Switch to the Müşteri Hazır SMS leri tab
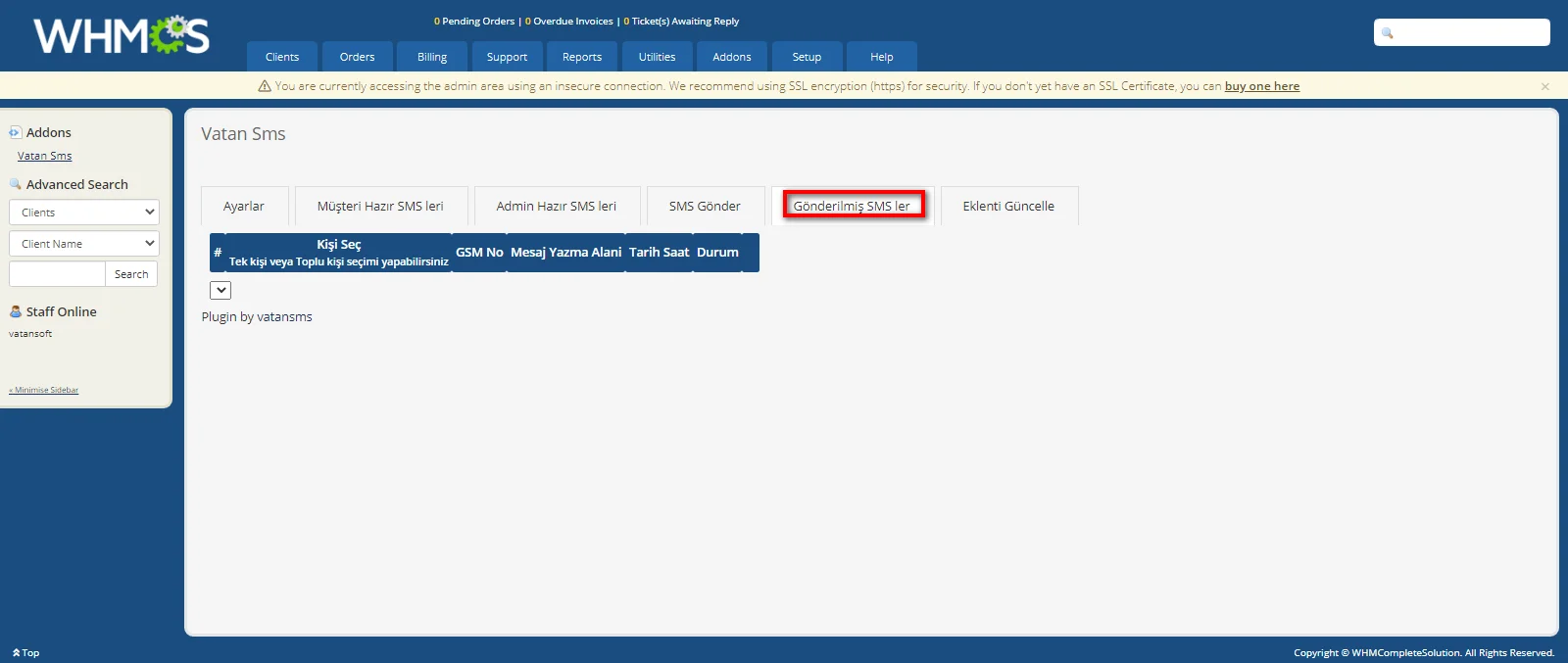The image size is (1568, 663). [380, 206]
